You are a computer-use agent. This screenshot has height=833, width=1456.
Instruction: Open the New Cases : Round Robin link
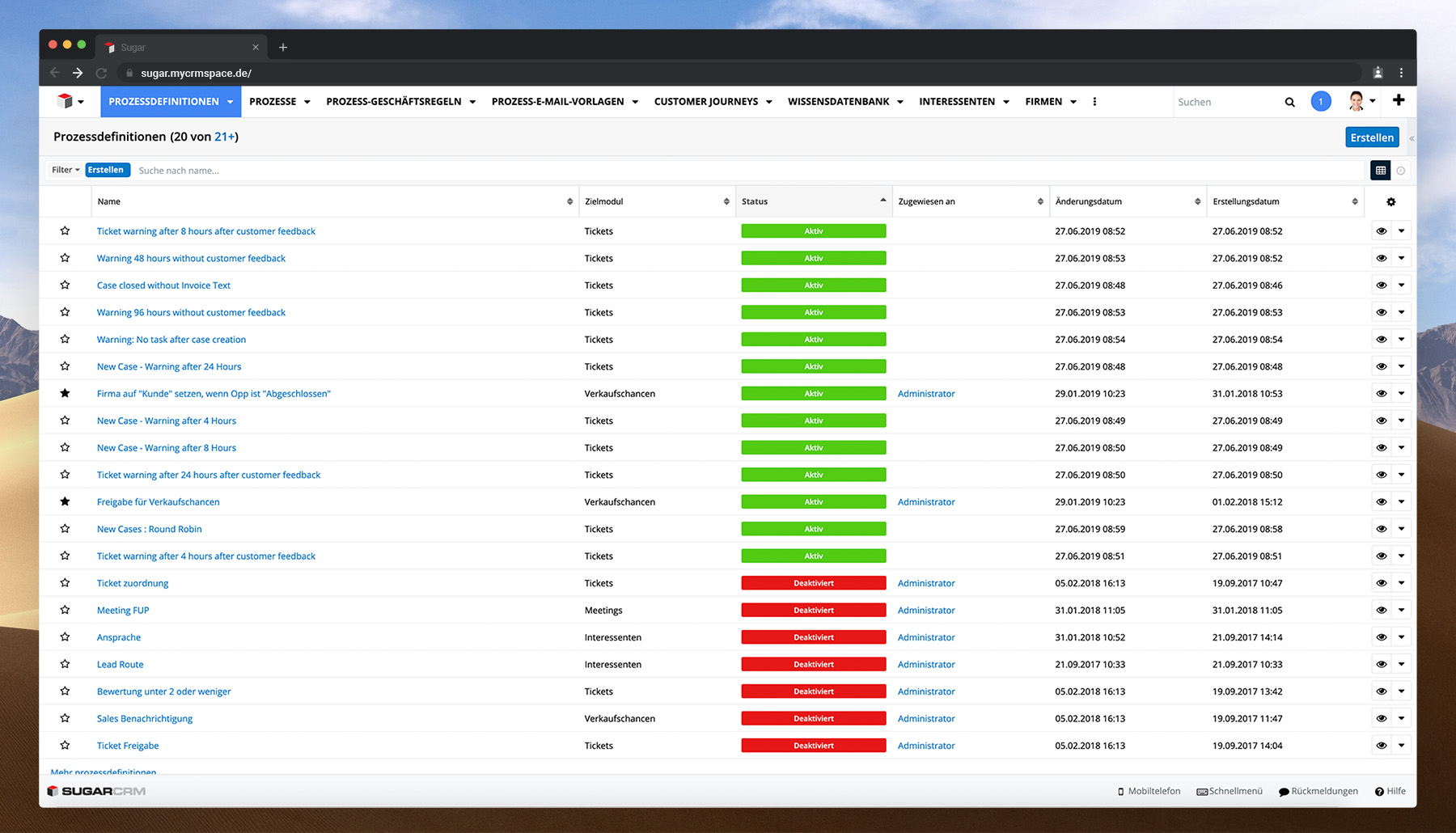(149, 529)
